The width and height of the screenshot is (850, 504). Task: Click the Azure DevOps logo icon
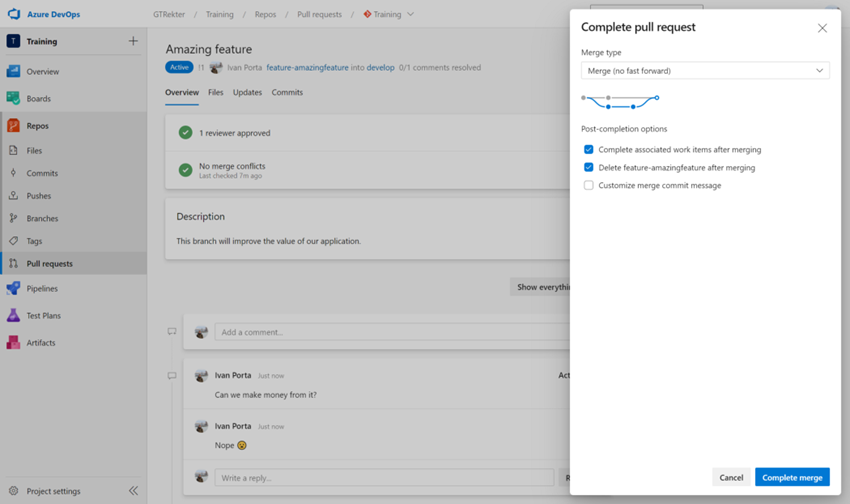tap(14, 14)
